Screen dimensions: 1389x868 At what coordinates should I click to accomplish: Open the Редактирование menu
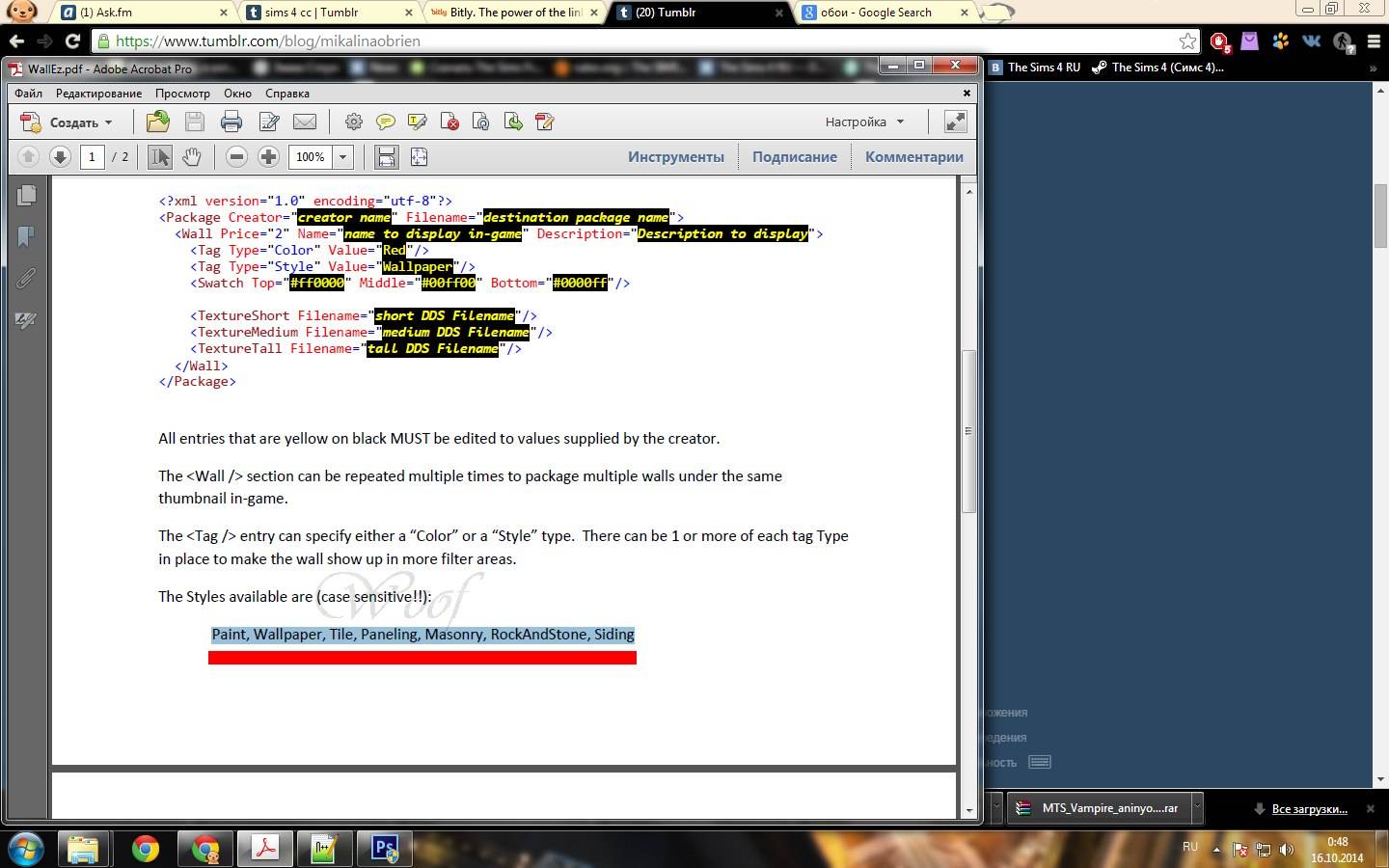tap(98, 94)
